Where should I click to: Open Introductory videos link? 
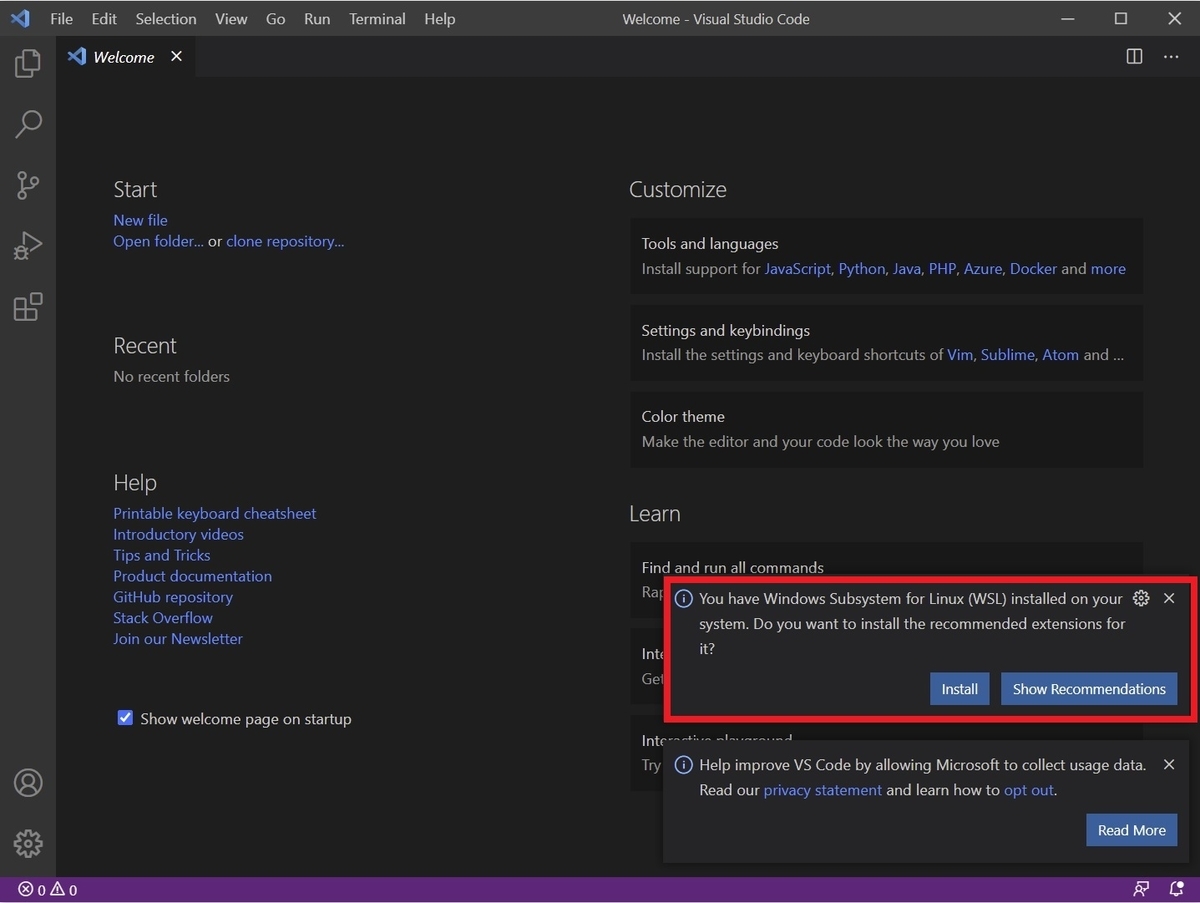tap(178, 534)
